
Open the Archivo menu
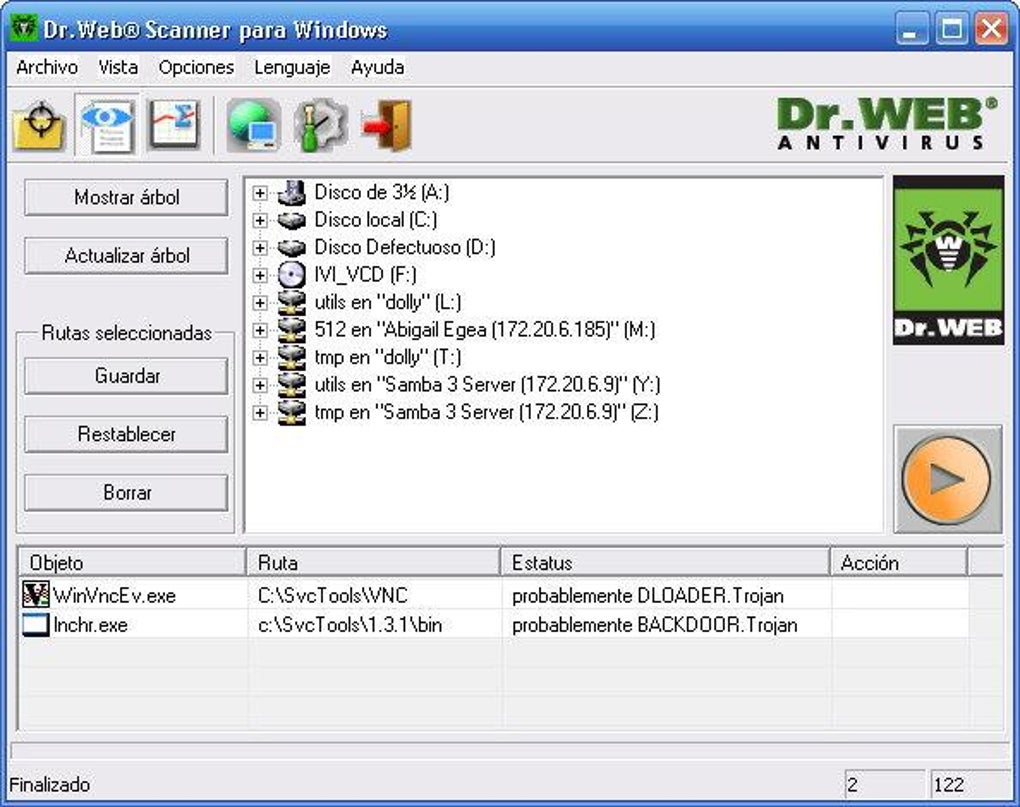[x=47, y=67]
